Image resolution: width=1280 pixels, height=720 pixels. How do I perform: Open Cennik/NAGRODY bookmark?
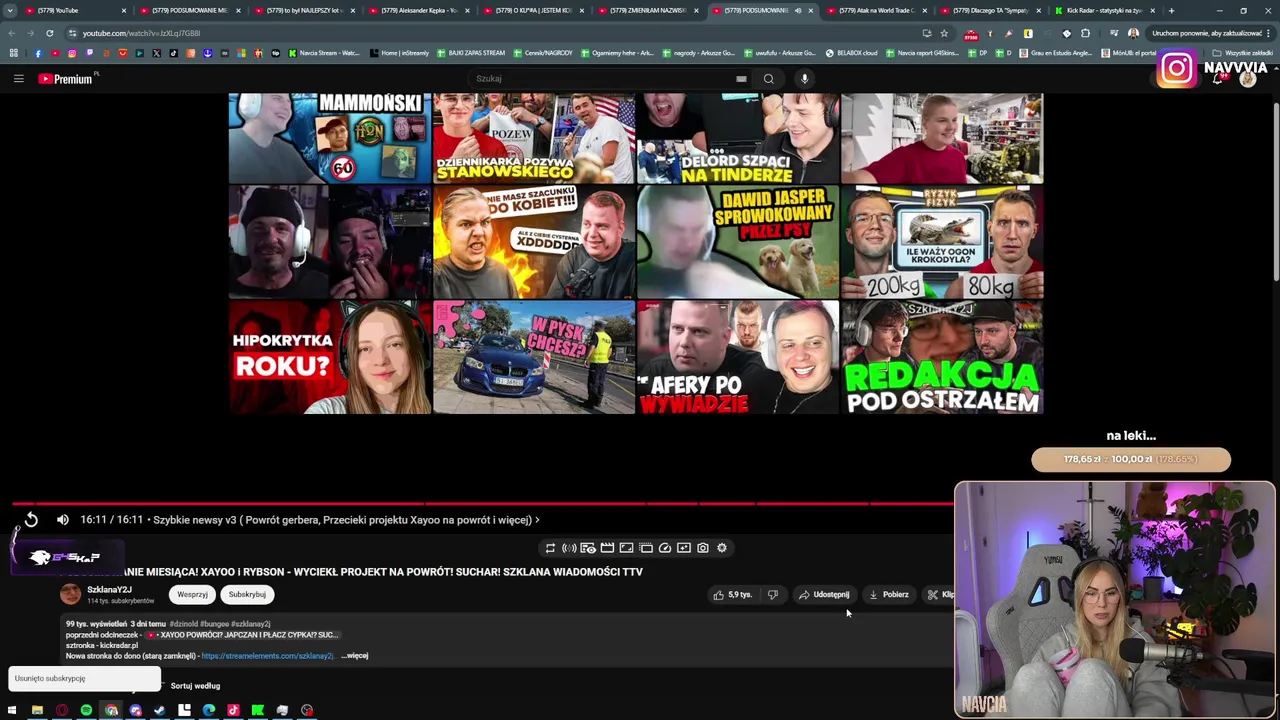tap(544, 53)
